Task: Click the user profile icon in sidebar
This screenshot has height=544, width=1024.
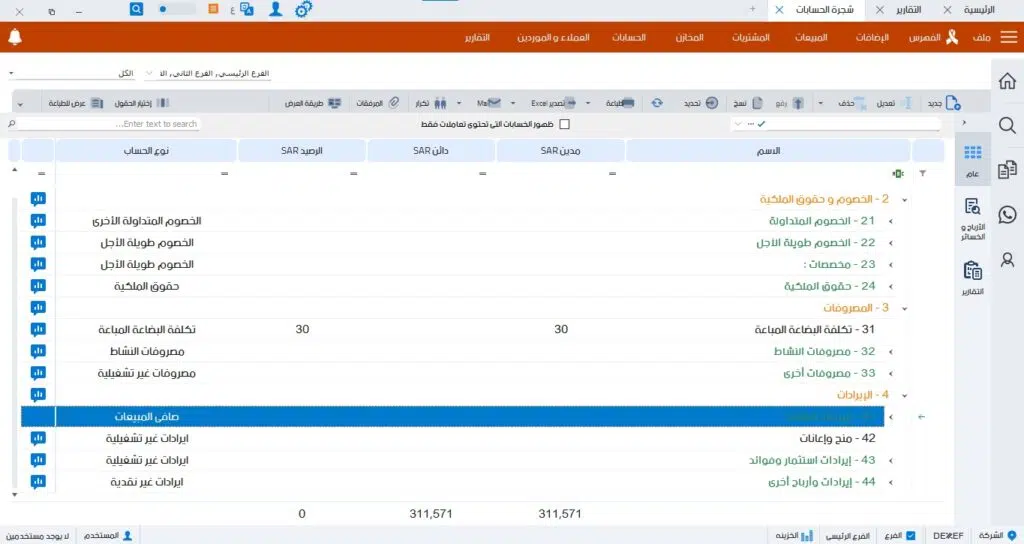Action: [1006, 258]
